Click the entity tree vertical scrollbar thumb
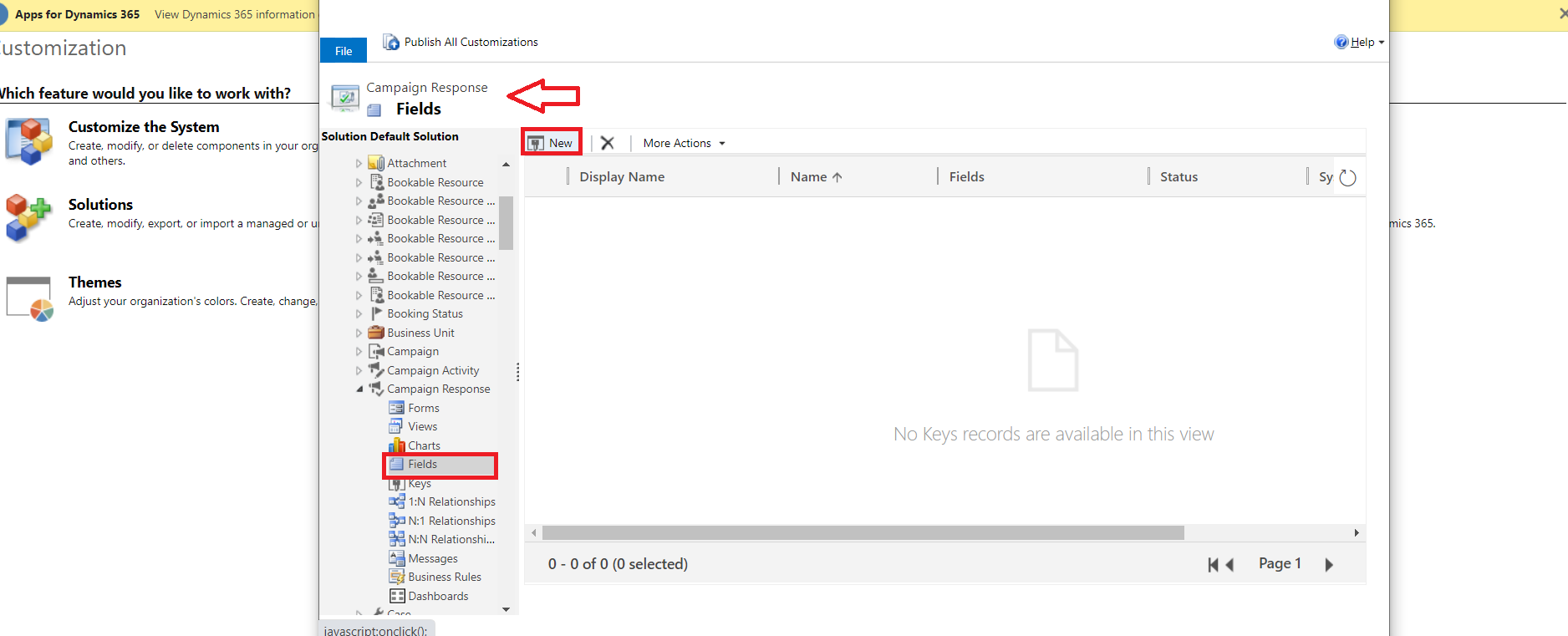Image resolution: width=1568 pixels, height=636 pixels. point(506,222)
